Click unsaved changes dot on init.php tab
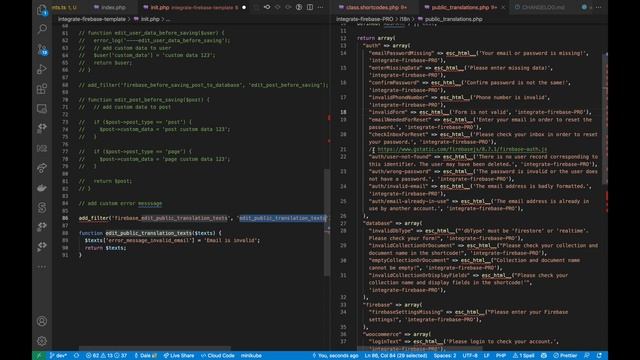Viewport: 640px width, 360px height. click(244, 7)
